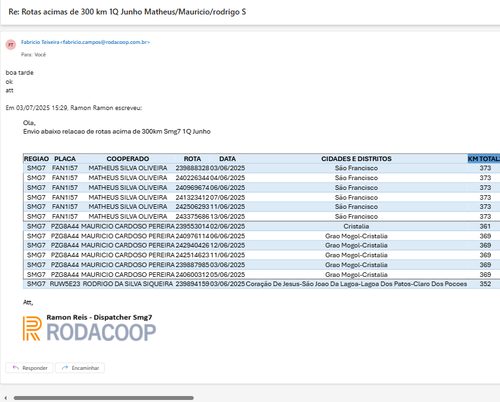Click route number 242940426

192,245
